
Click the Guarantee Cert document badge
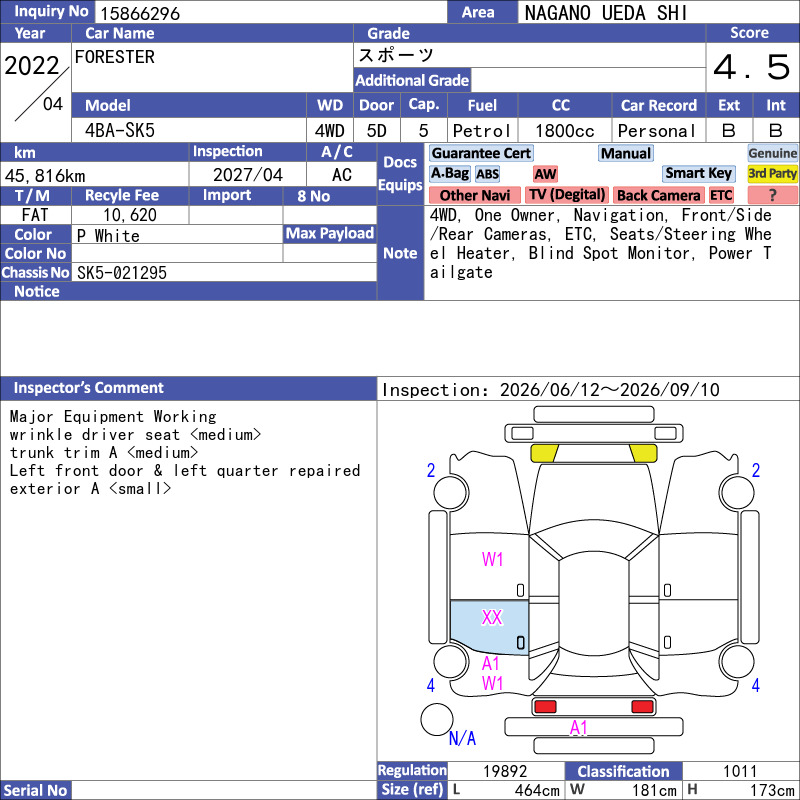coord(481,153)
